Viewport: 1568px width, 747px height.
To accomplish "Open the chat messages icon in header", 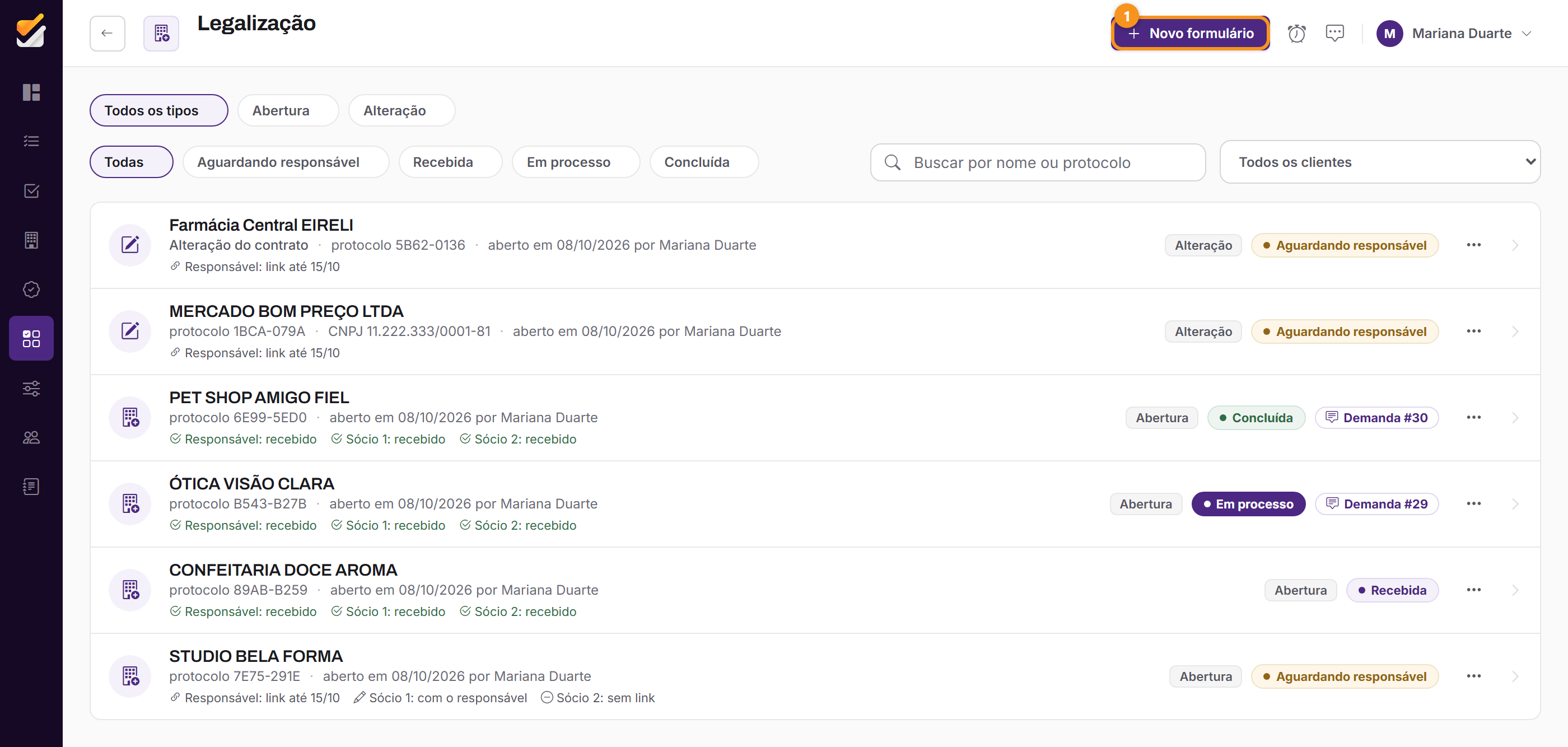I will click(x=1334, y=34).
